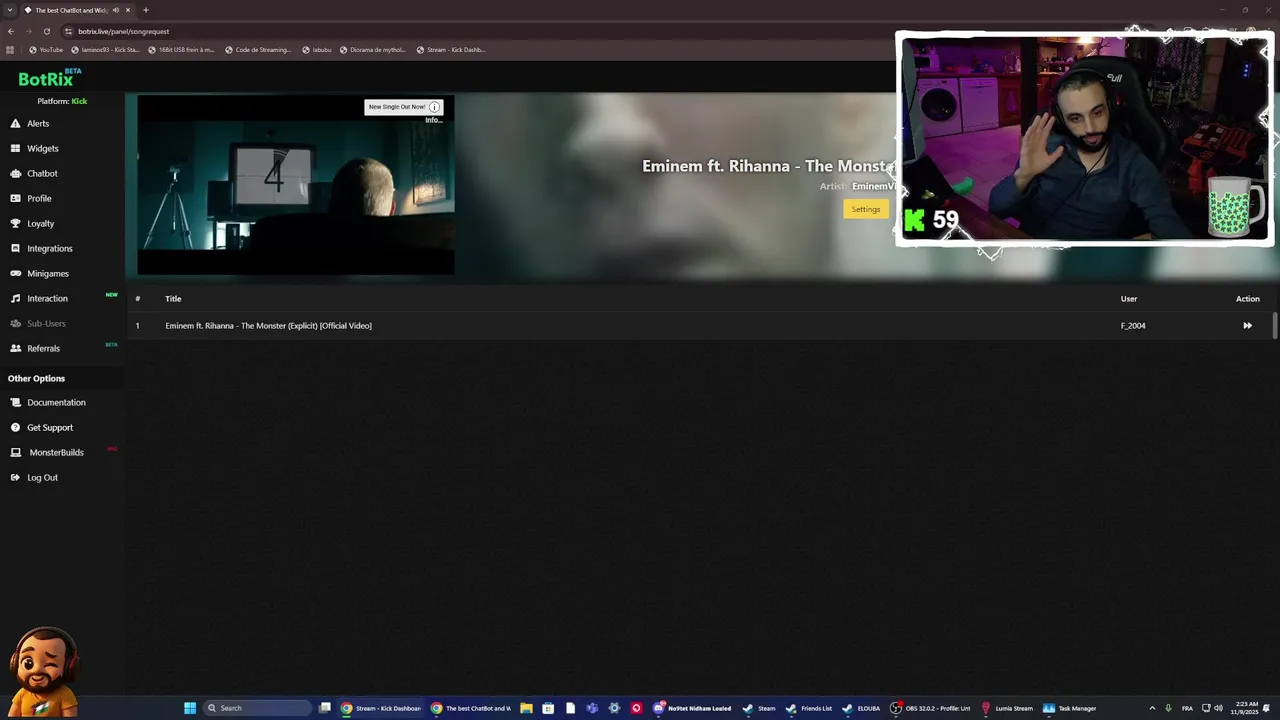Open File Explorer from the taskbar
Screen dimensions: 1280x720
tap(526, 708)
